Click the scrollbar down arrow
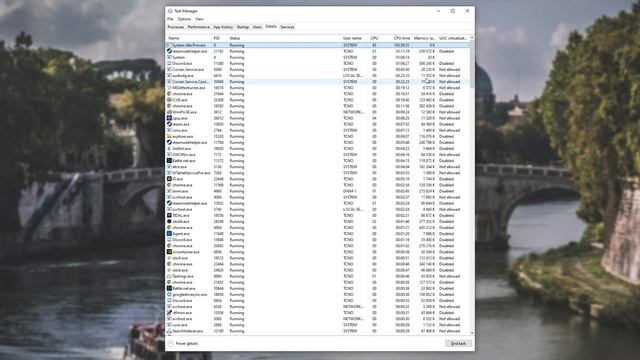Image resolution: width=640 pixels, height=360 pixels. point(472,333)
